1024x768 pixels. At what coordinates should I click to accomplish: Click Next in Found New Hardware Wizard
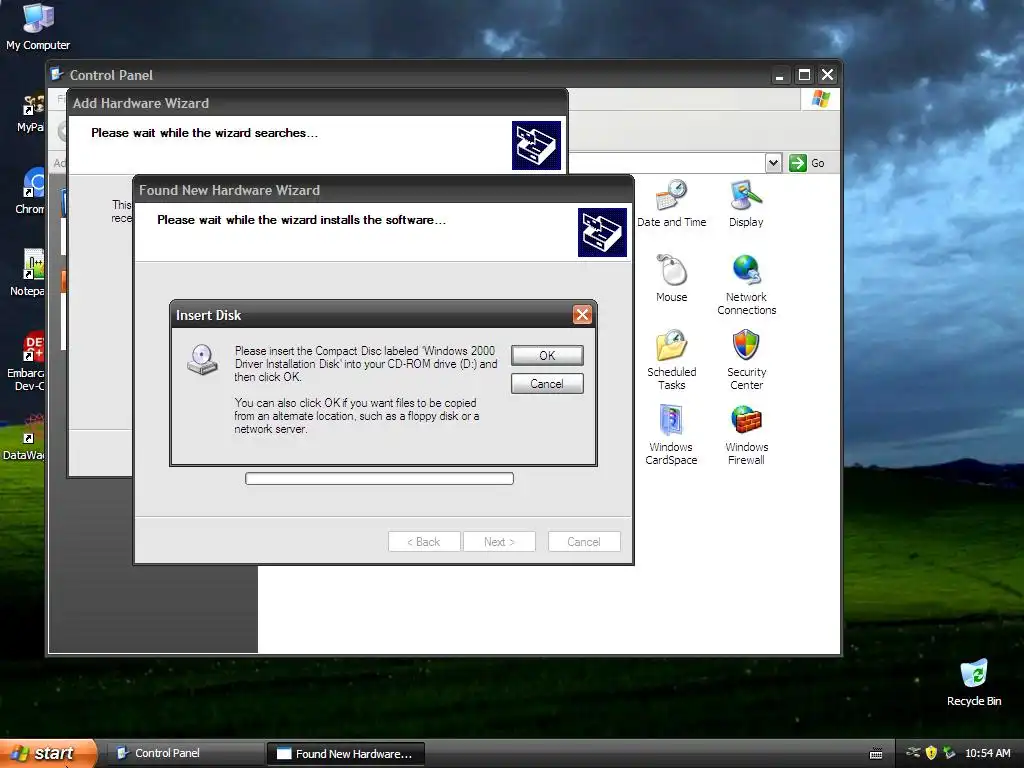click(500, 541)
